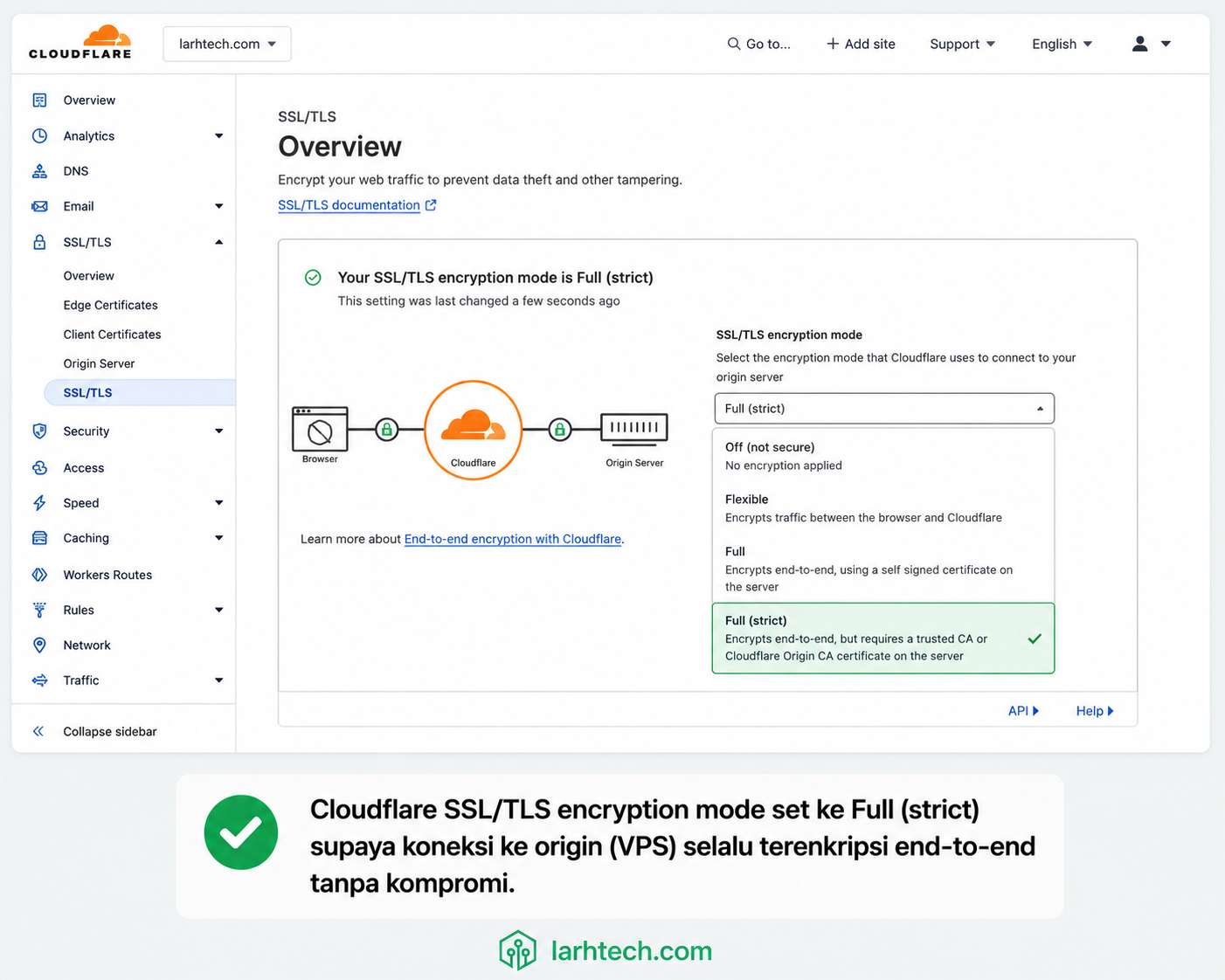Collapse the SSL/TLS sidebar section arrow
1225x980 pixels.
click(219, 242)
